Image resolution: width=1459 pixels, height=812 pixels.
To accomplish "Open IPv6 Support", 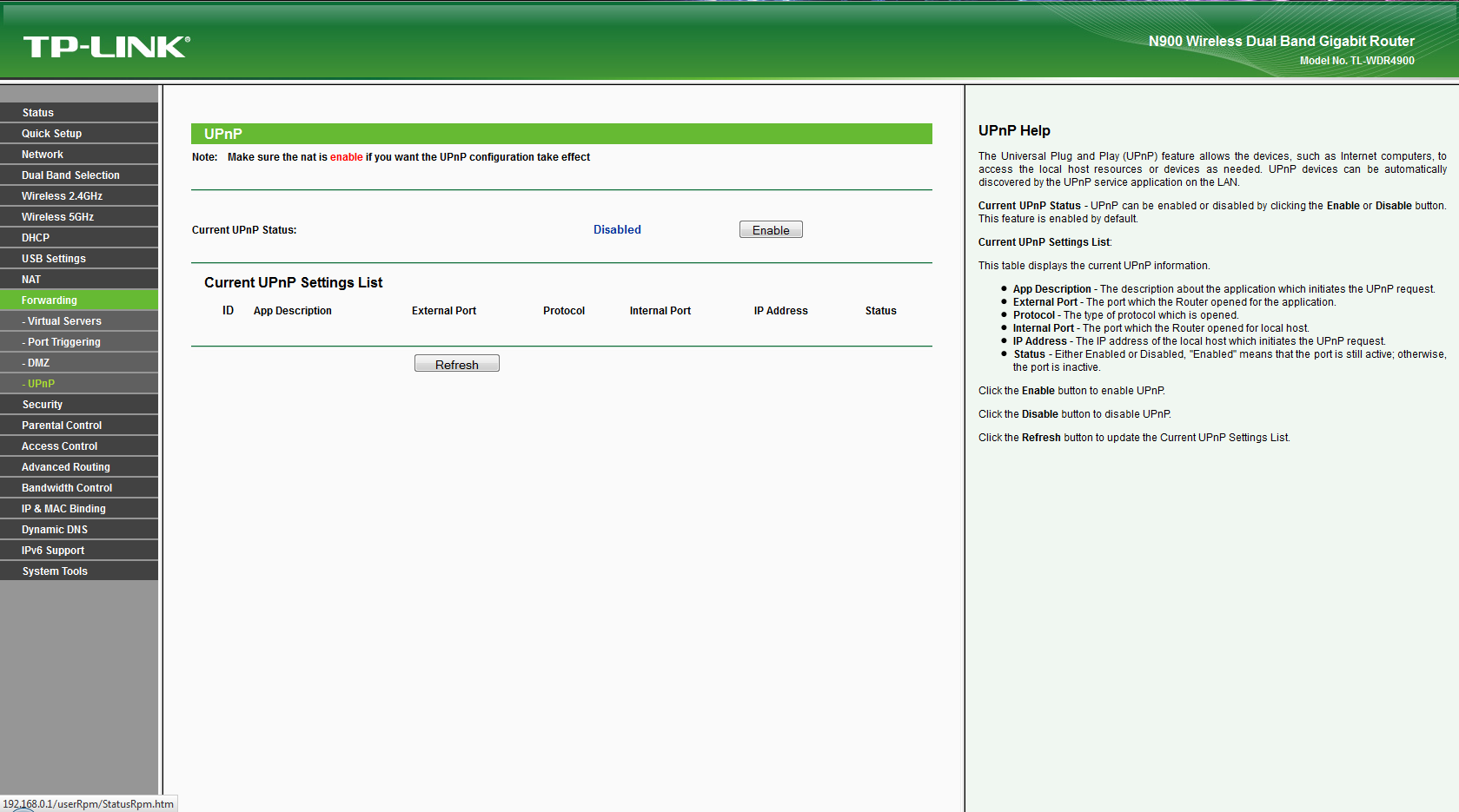I will [x=79, y=551].
